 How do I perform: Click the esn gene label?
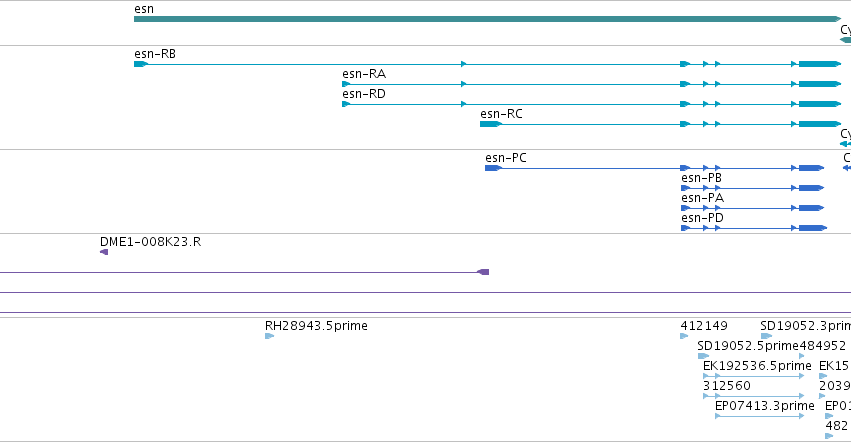pos(144,9)
